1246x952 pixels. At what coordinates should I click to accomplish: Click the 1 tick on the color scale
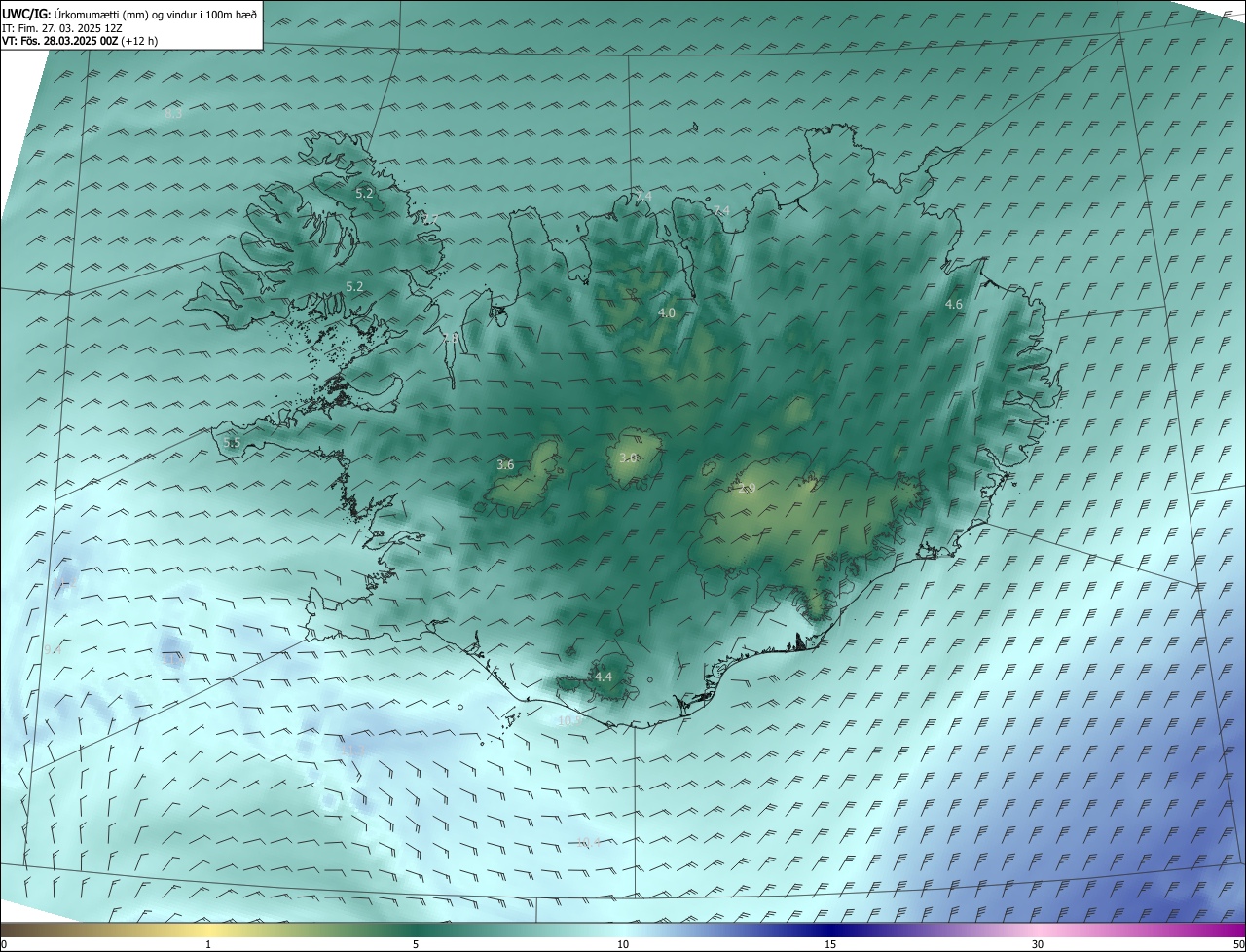[x=209, y=944]
